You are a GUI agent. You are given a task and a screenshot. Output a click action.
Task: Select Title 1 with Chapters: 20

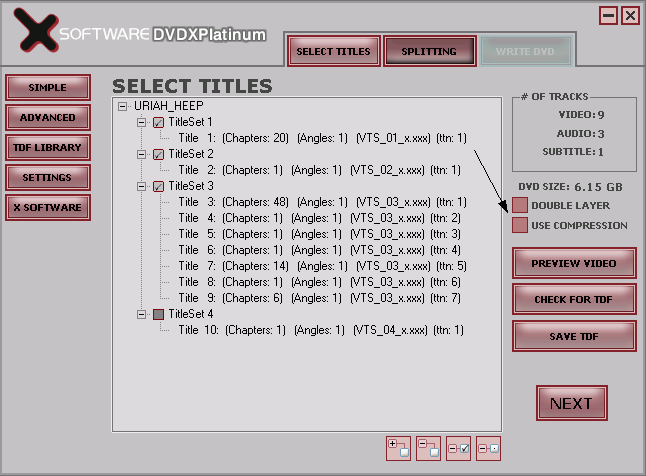click(323, 138)
